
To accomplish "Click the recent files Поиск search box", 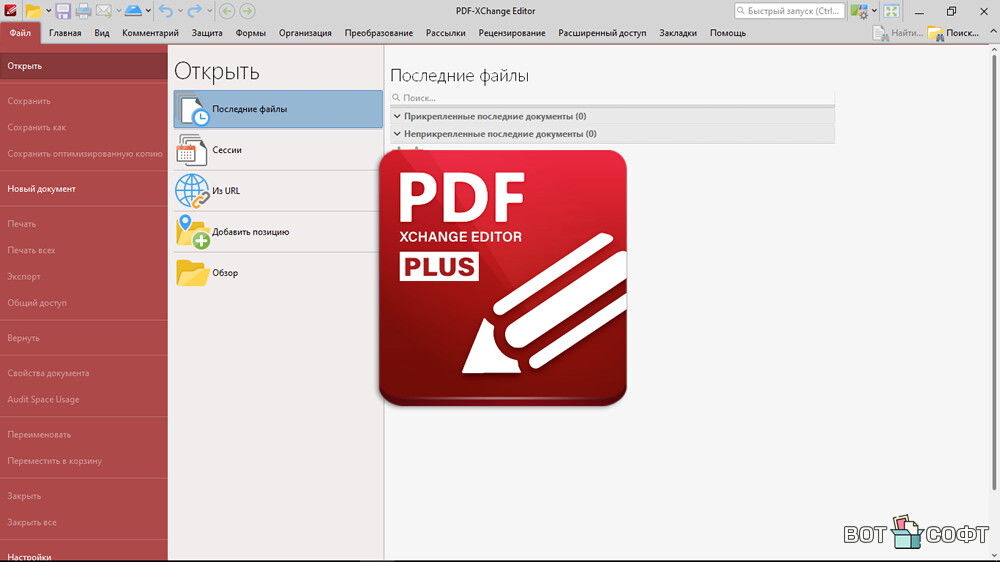I will click(612, 98).
